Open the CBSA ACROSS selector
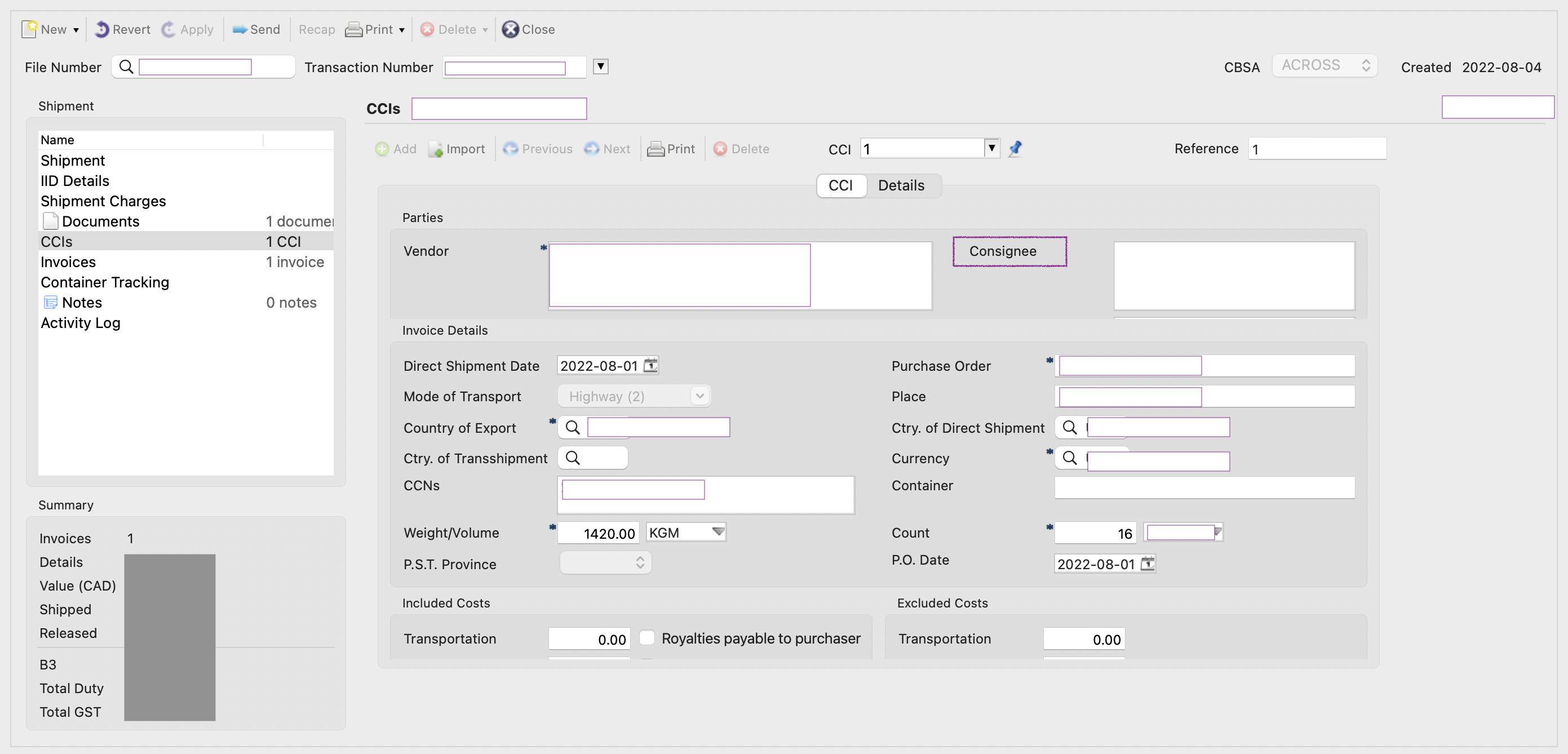The height and width of the screenshot is (754, 1568). pos(1325,65)
